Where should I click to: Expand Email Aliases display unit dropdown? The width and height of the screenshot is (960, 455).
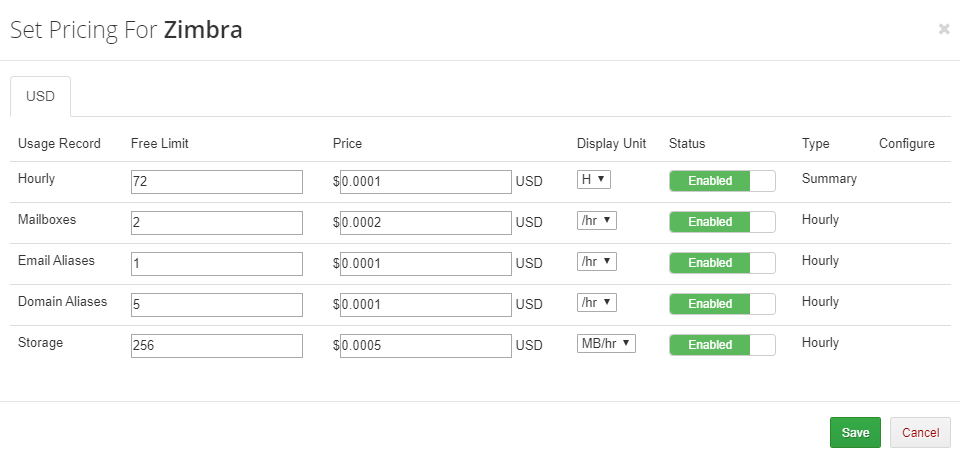pos(596,261)
